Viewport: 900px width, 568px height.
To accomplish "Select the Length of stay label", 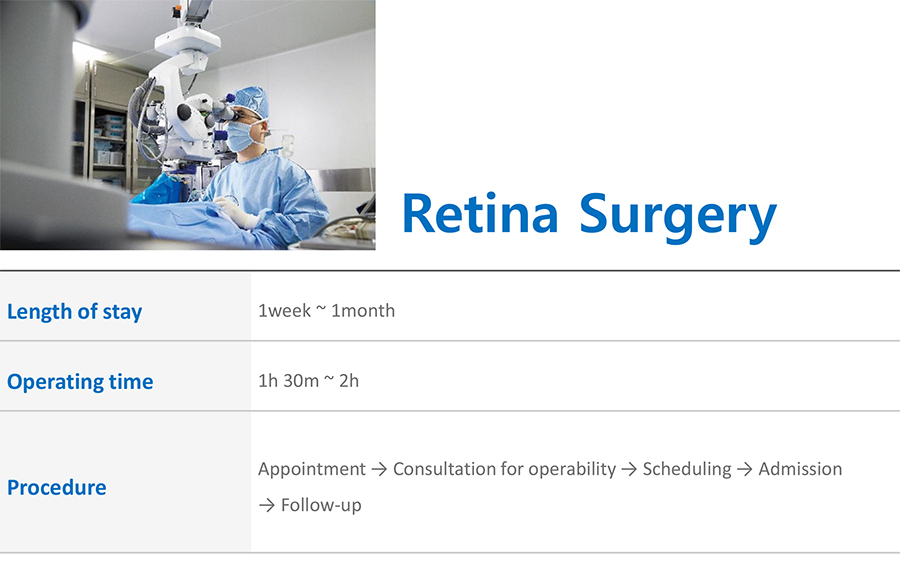I will pyautogui.click(x=75, y=312).
